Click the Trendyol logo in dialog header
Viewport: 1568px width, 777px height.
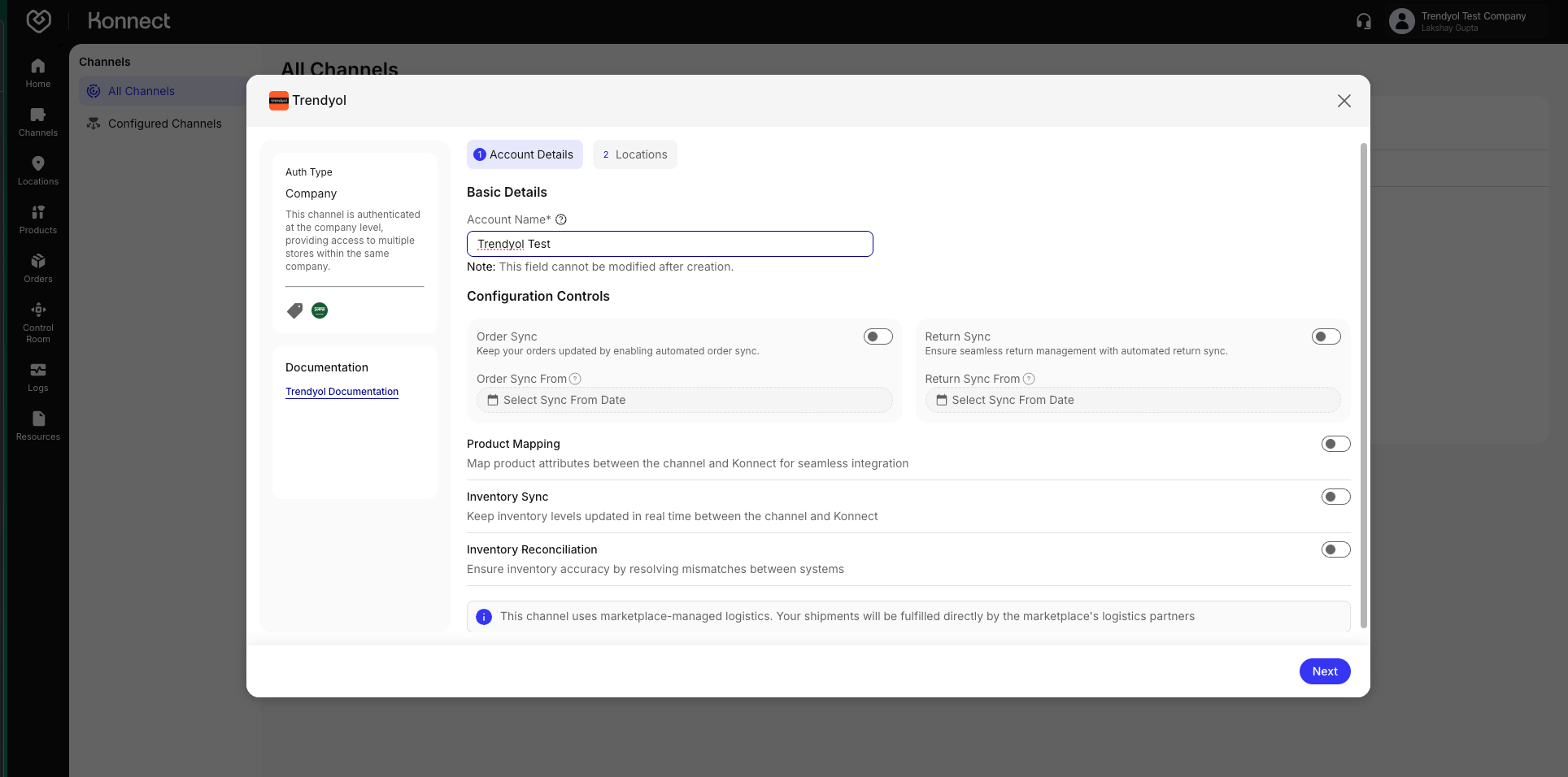[279, 101]
